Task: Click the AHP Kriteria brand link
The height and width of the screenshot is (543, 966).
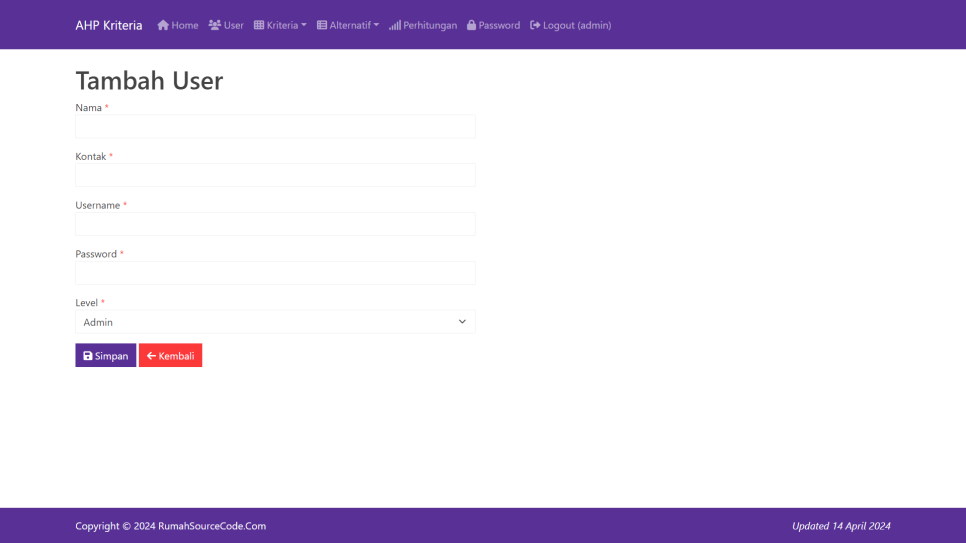Action: [108, 25]
